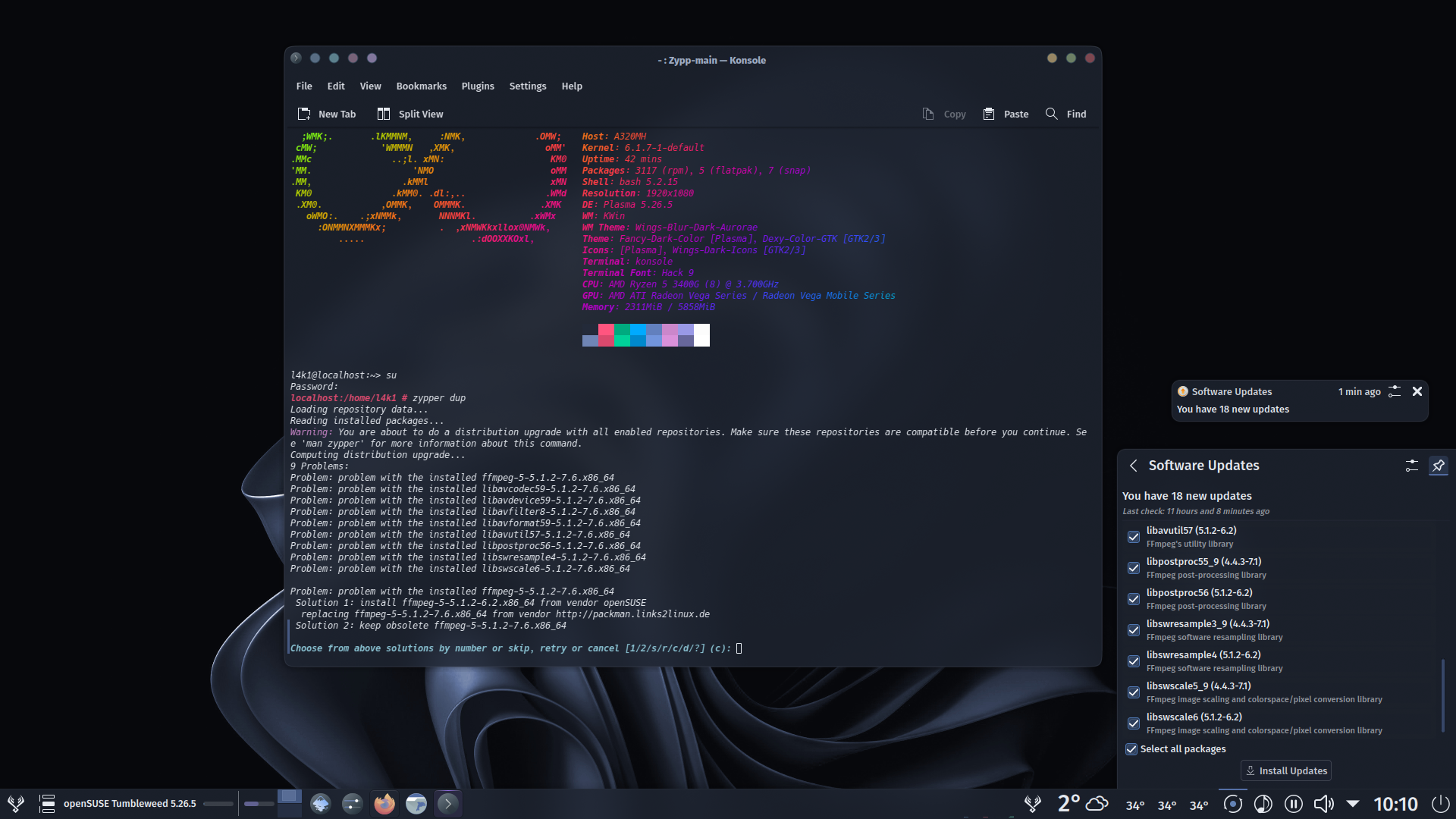Collapse the Software Updates panel with back chevron

tap(1133, 466)
